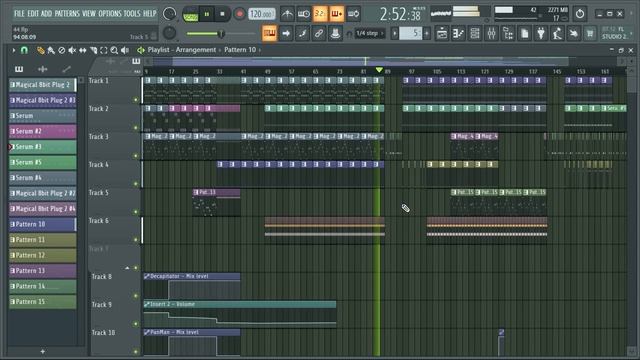Screen dimensions: 640x360
Task: Click the Pause playback button
Action: click(x=207, y=14)
